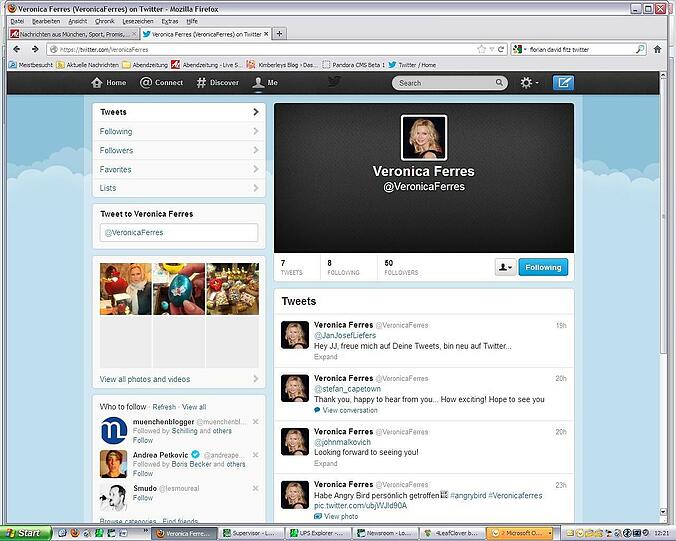The width and height of the screenshot is (676, 541).
Task: Refresh the Who to follow list
Action: point(164,407)
